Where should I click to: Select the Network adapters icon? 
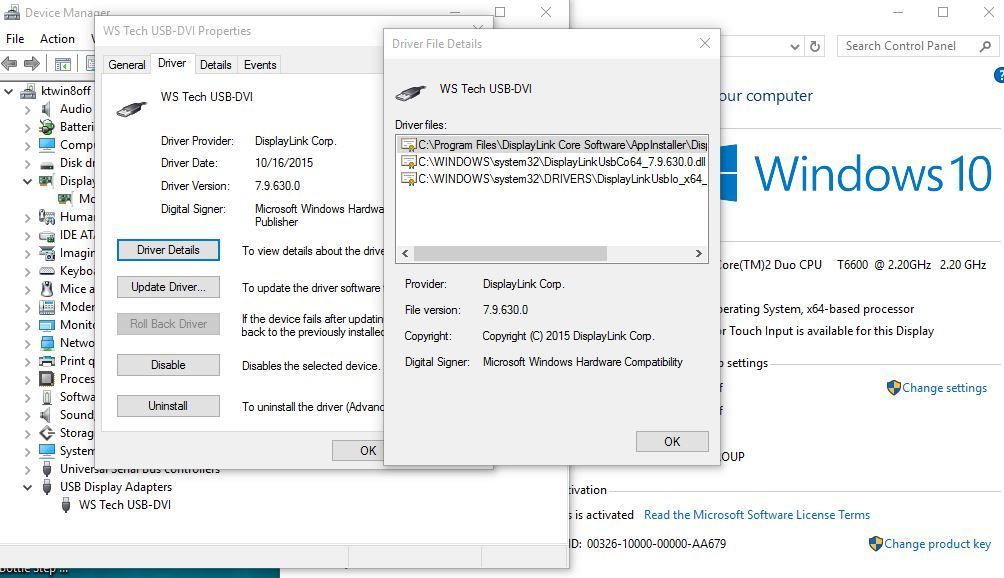point(47,342)
